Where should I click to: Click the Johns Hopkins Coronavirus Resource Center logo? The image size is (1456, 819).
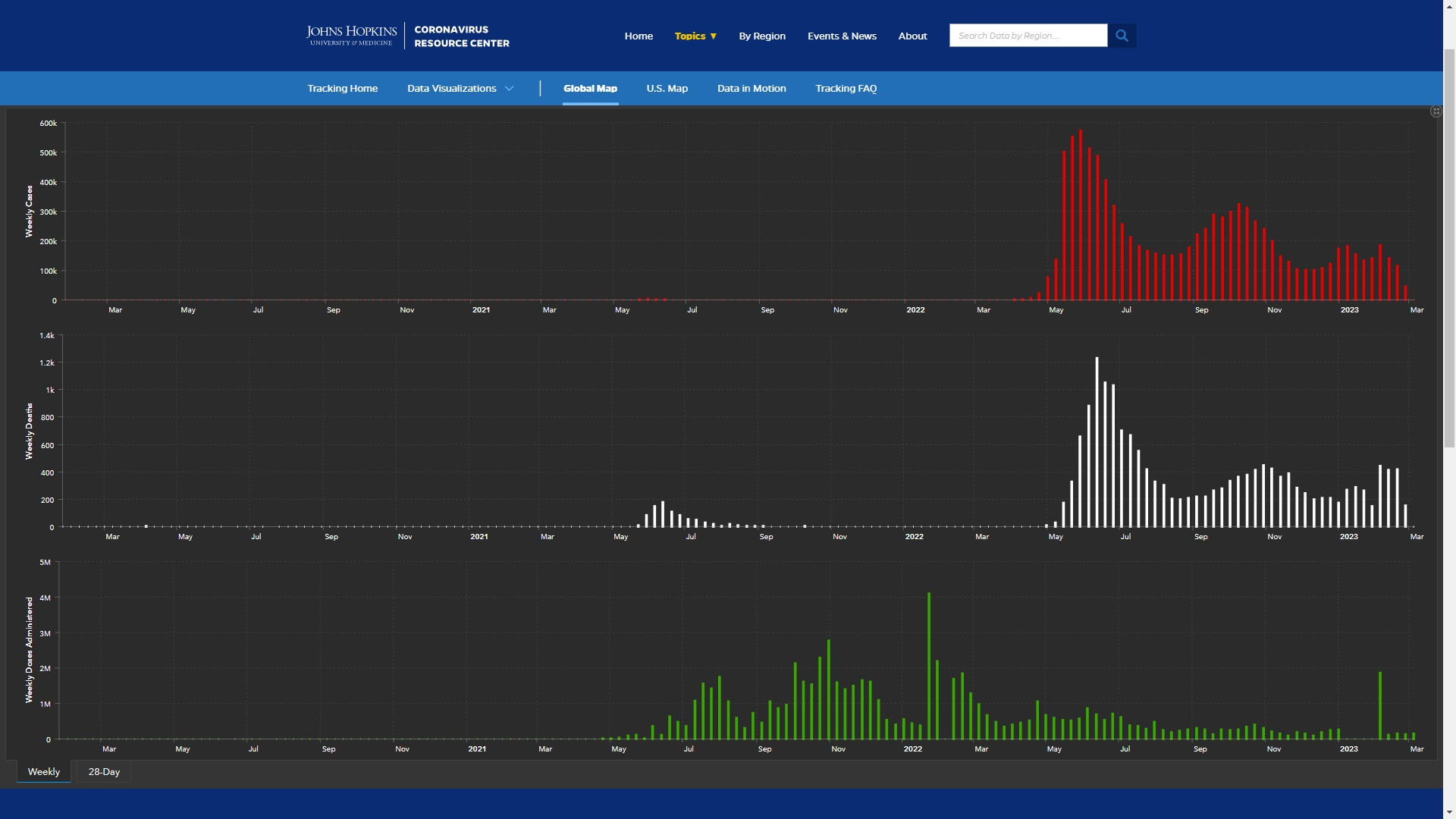[x=408, y=36]
